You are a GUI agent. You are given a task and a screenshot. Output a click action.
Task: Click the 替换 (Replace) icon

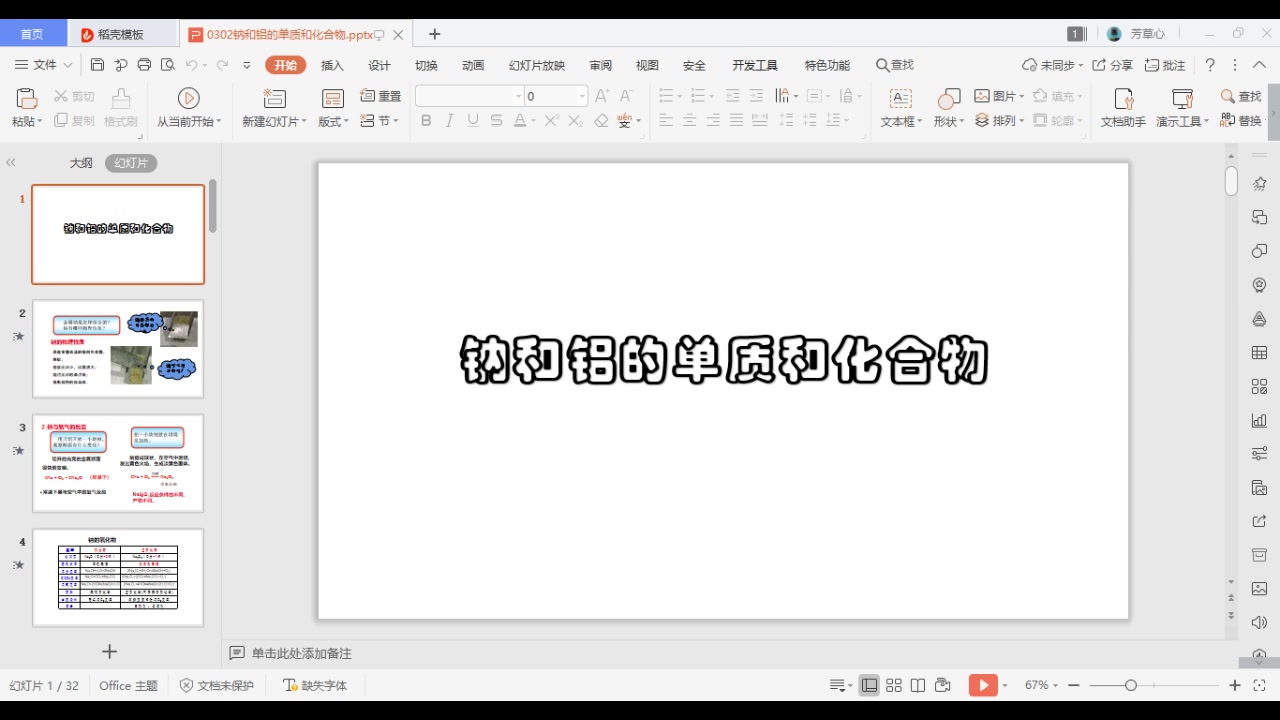click(x=1242, y=118)
